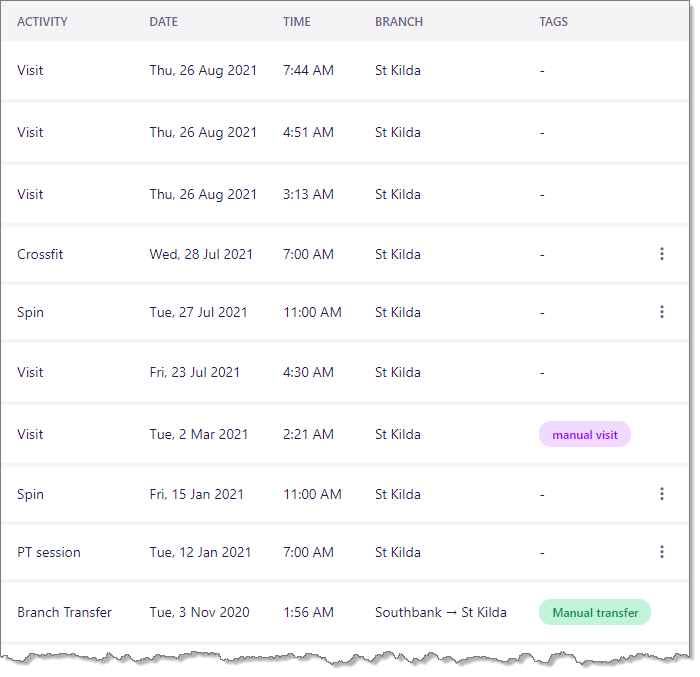Click the BRANCH column header

[x=399, y=21]
